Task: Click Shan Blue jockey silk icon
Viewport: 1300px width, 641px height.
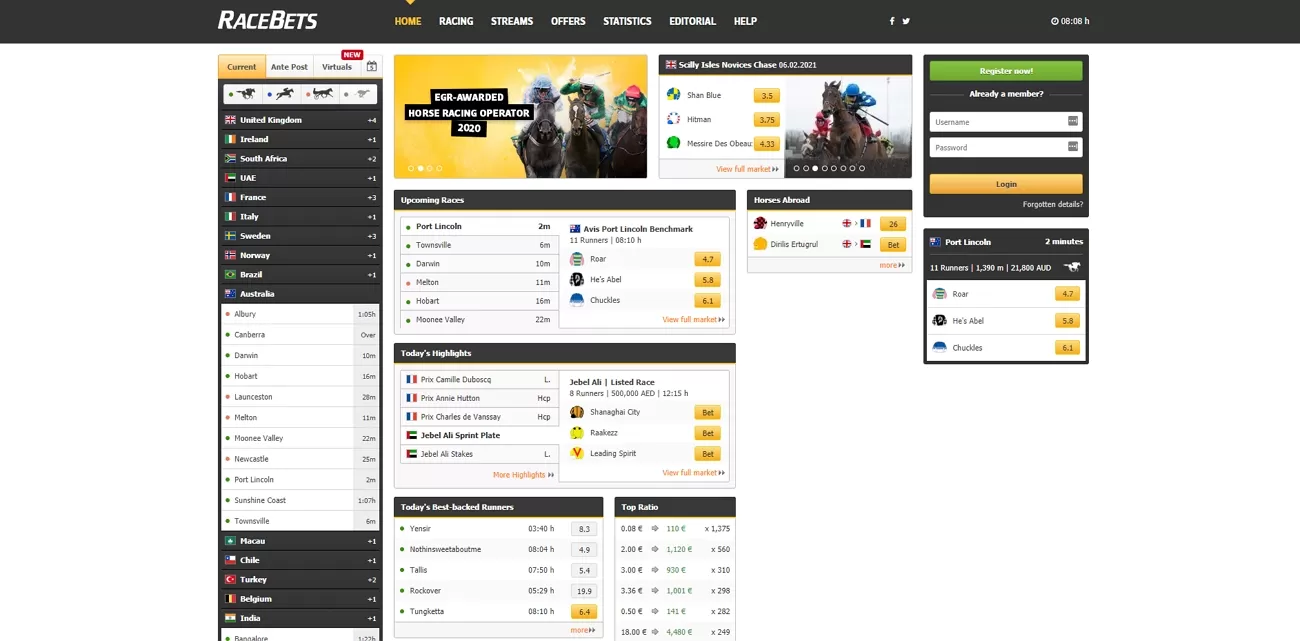Action: [x=674, y=95]
